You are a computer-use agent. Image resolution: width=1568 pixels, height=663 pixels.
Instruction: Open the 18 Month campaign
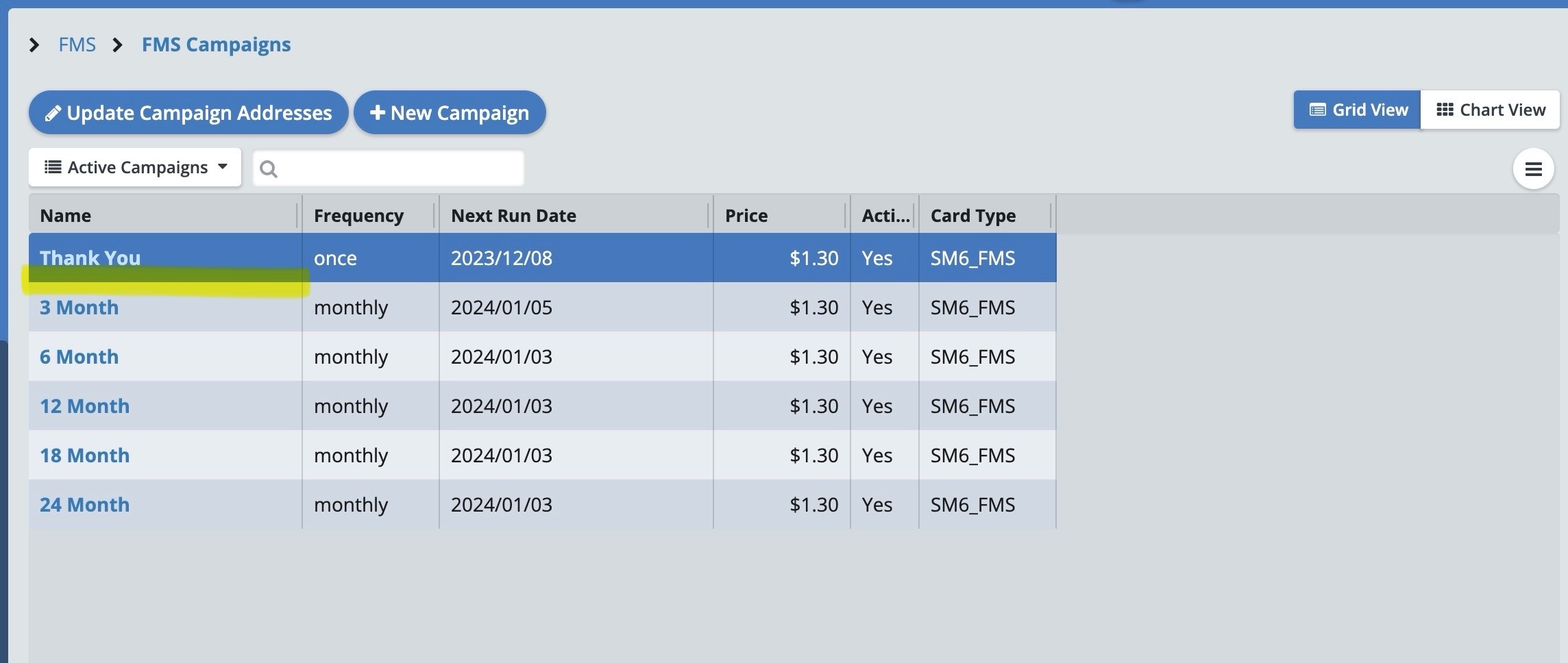[x=84, y=455]
